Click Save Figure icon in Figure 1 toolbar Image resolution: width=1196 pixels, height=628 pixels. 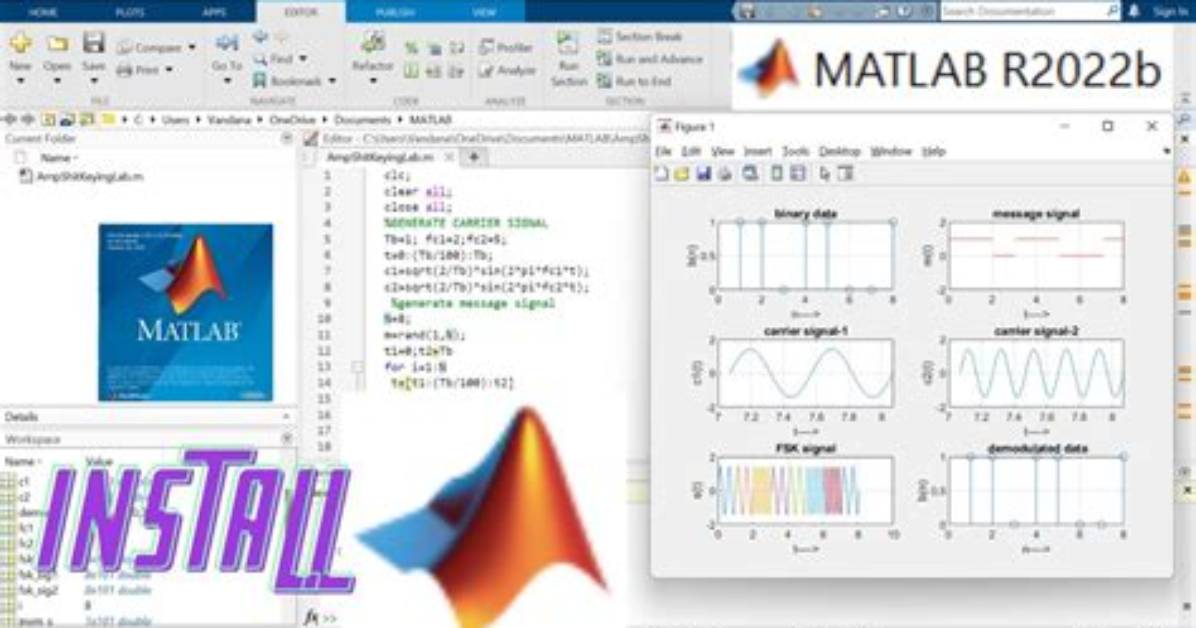703,174
